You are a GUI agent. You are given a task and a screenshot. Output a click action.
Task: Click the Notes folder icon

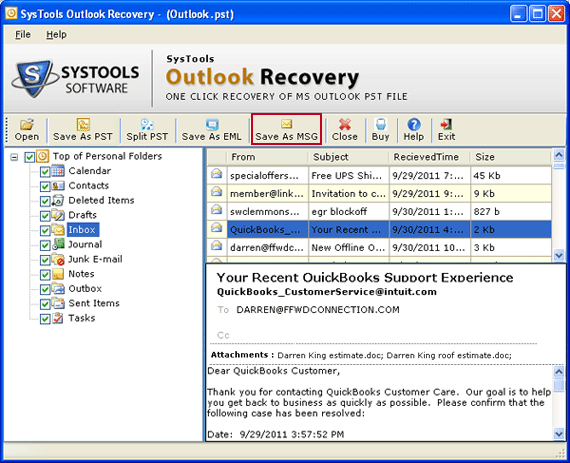[58, 274]
